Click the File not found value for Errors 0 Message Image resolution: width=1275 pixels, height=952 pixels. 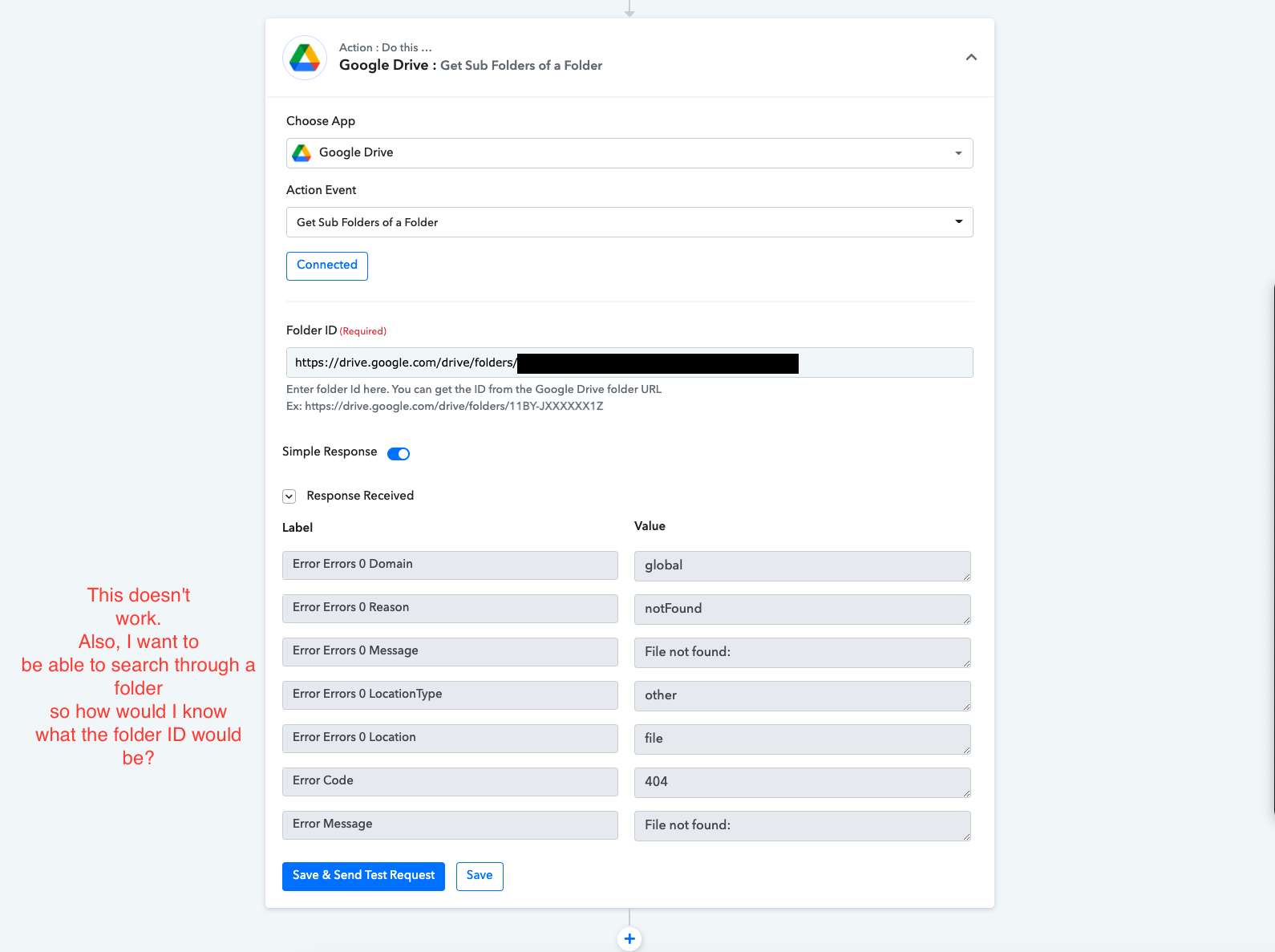tap(803, 652)
